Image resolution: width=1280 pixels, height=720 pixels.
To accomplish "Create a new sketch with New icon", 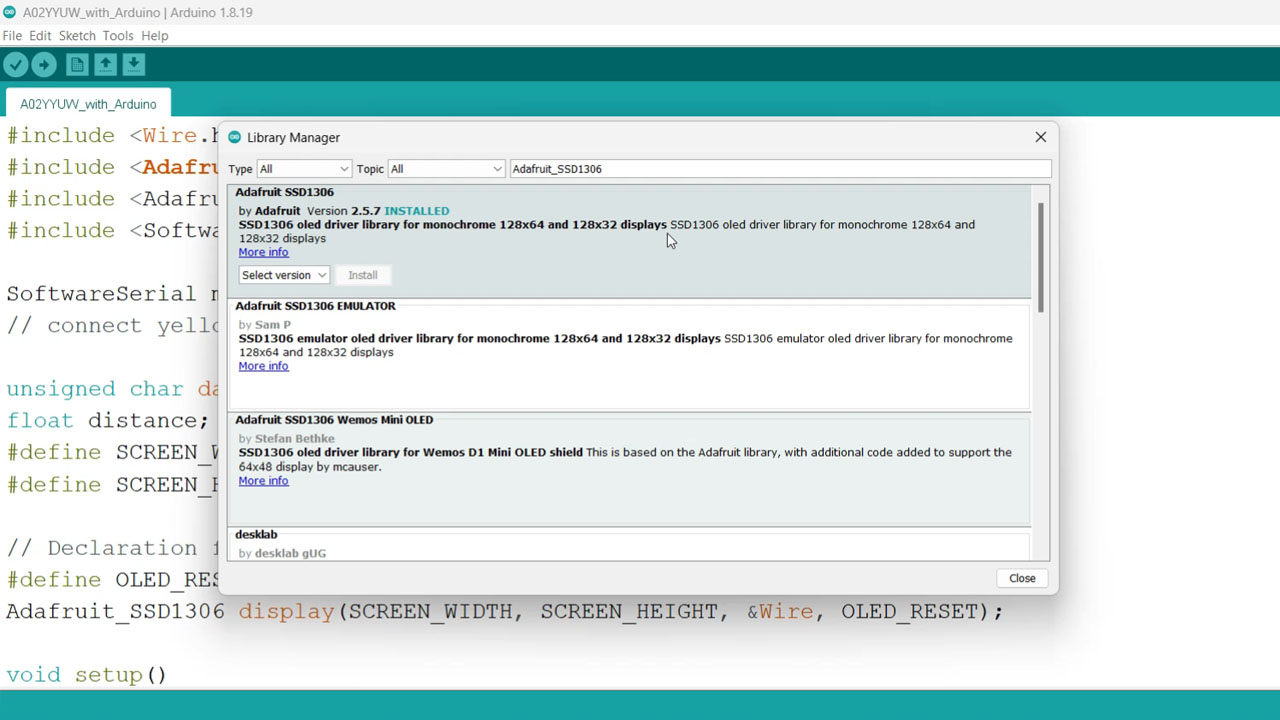I will (77, 65).
